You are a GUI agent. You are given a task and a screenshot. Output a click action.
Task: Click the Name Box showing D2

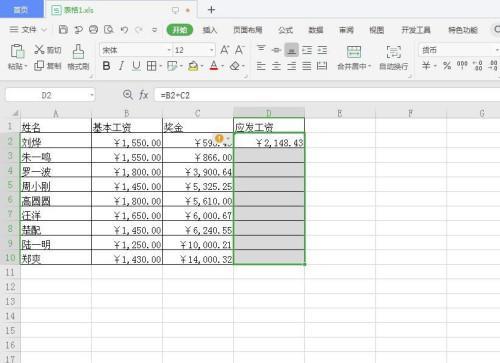point(50,95)
